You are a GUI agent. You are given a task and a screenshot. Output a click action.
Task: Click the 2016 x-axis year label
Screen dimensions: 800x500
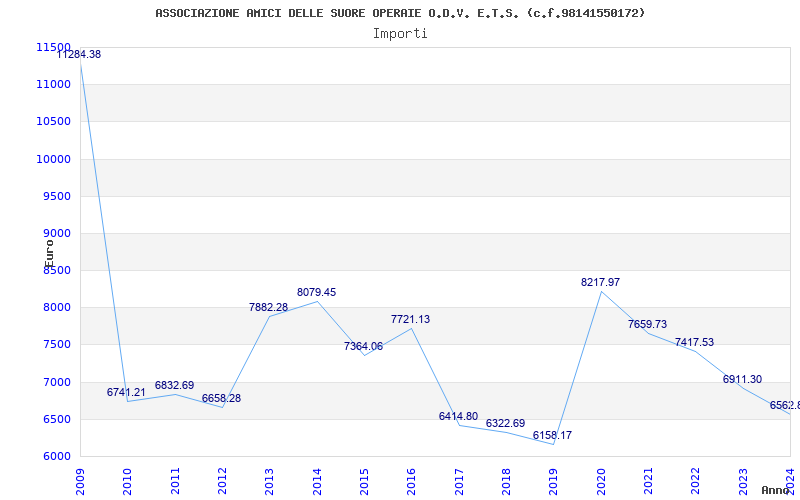tap(411, 482)
